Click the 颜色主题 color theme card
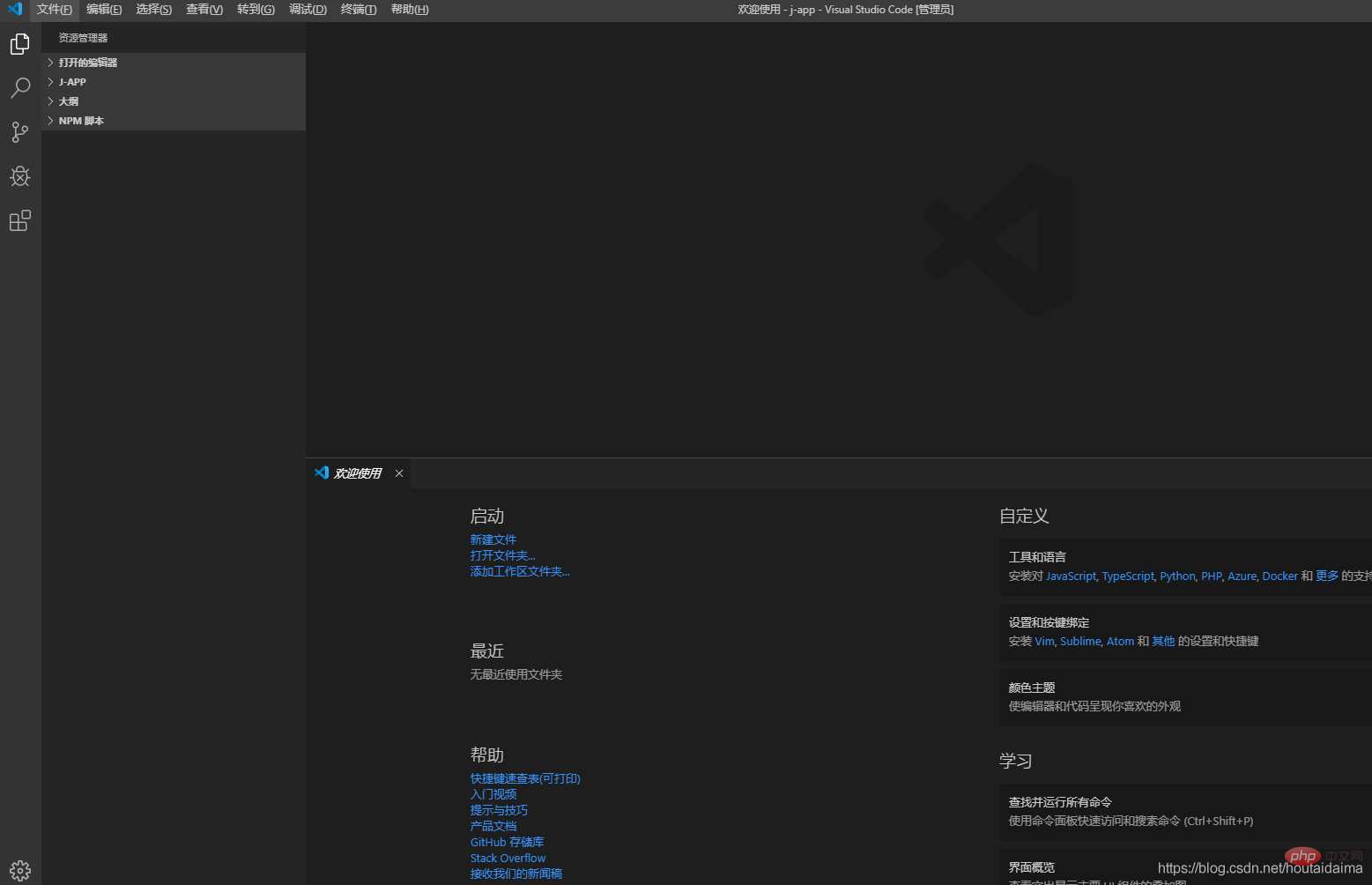1372x885 pixels. (1181, 696)
